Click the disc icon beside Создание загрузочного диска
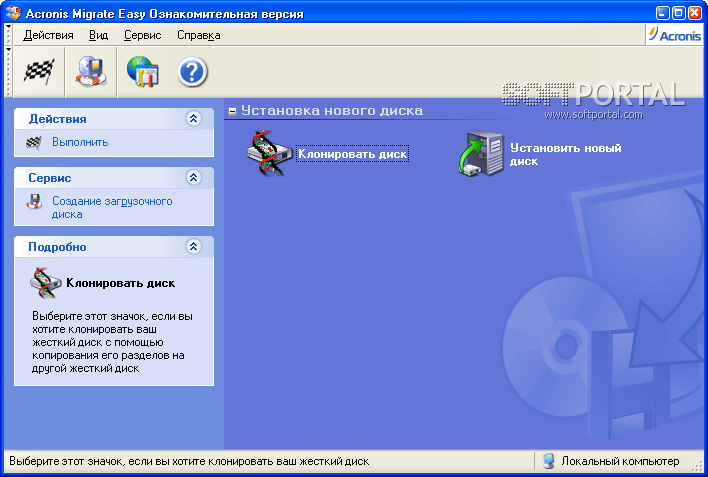The image size is (708, 477). point(34,201)
